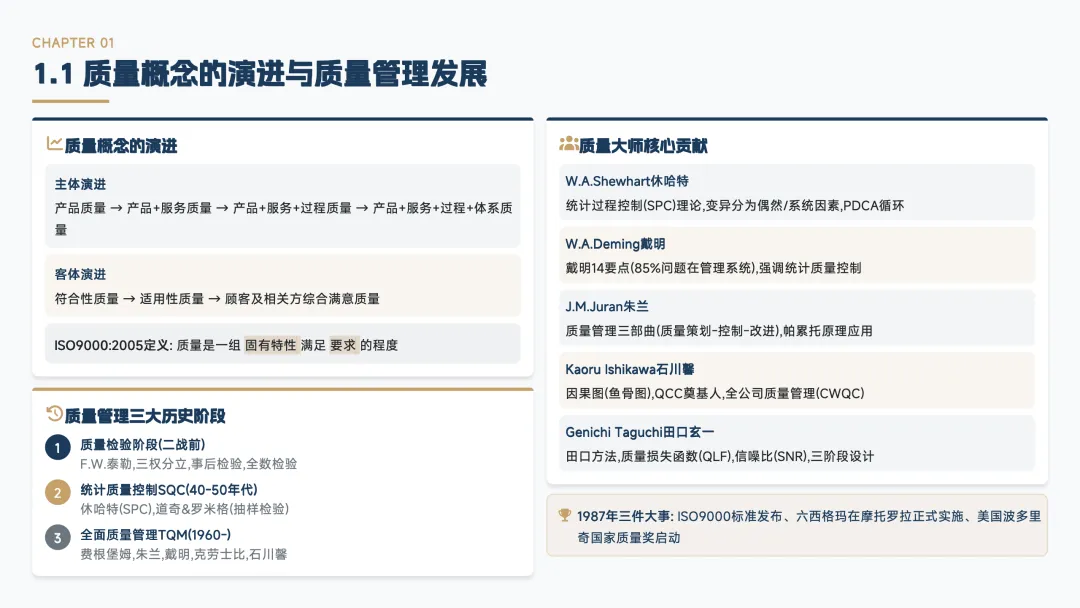
Task: Click the 客体演进 subheading
Action: (x=81, y=274)
